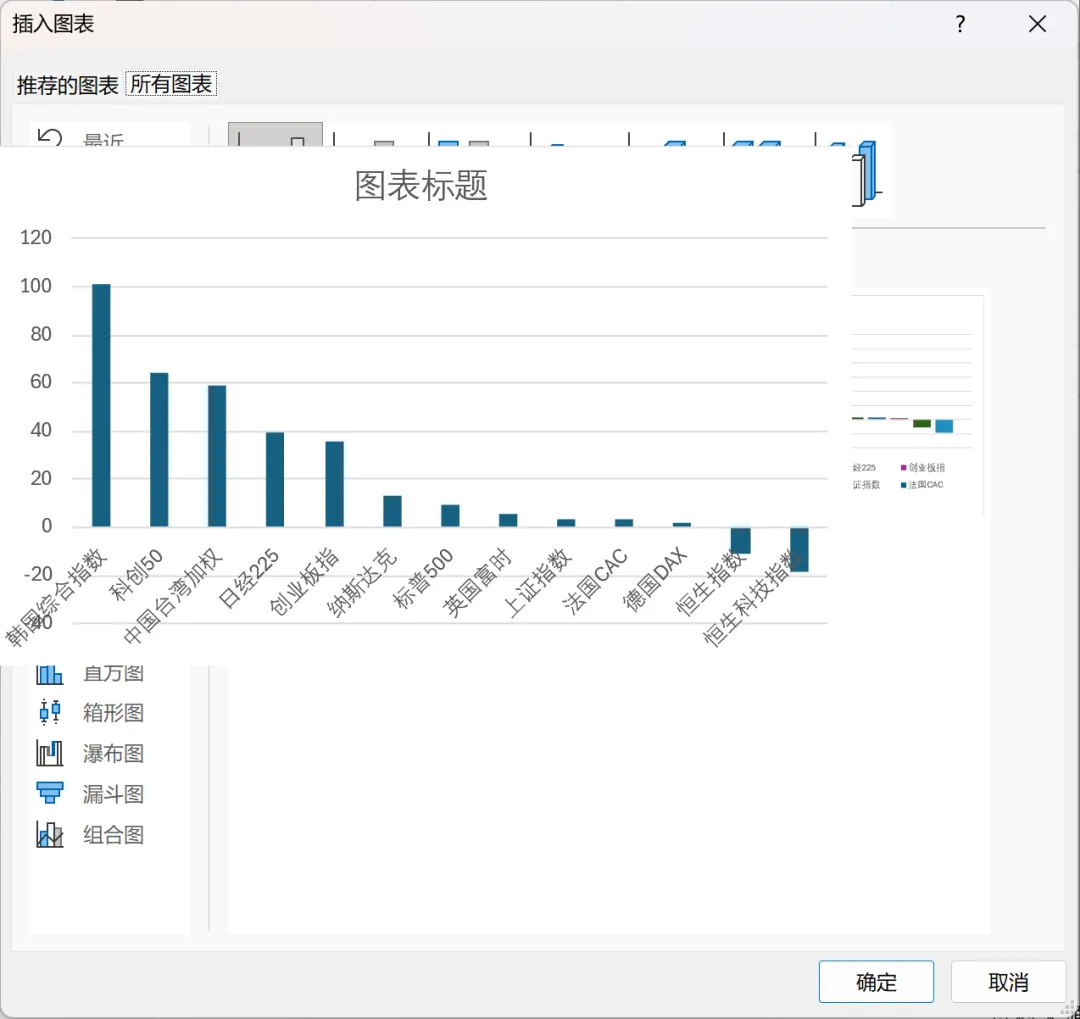Open help via the question mark icon

click(960, 25)
